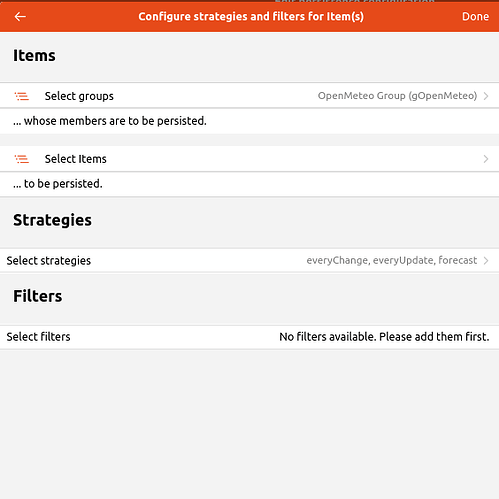The image size is (499, 499).
Task: Click the Select filters label
Action: point(38,337)
